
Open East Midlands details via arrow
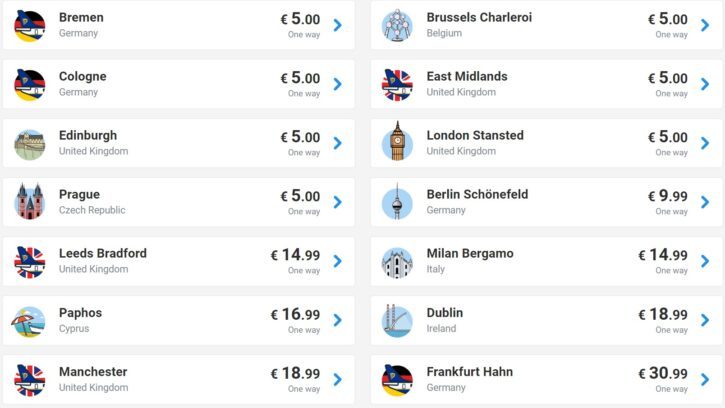(705, 84)
